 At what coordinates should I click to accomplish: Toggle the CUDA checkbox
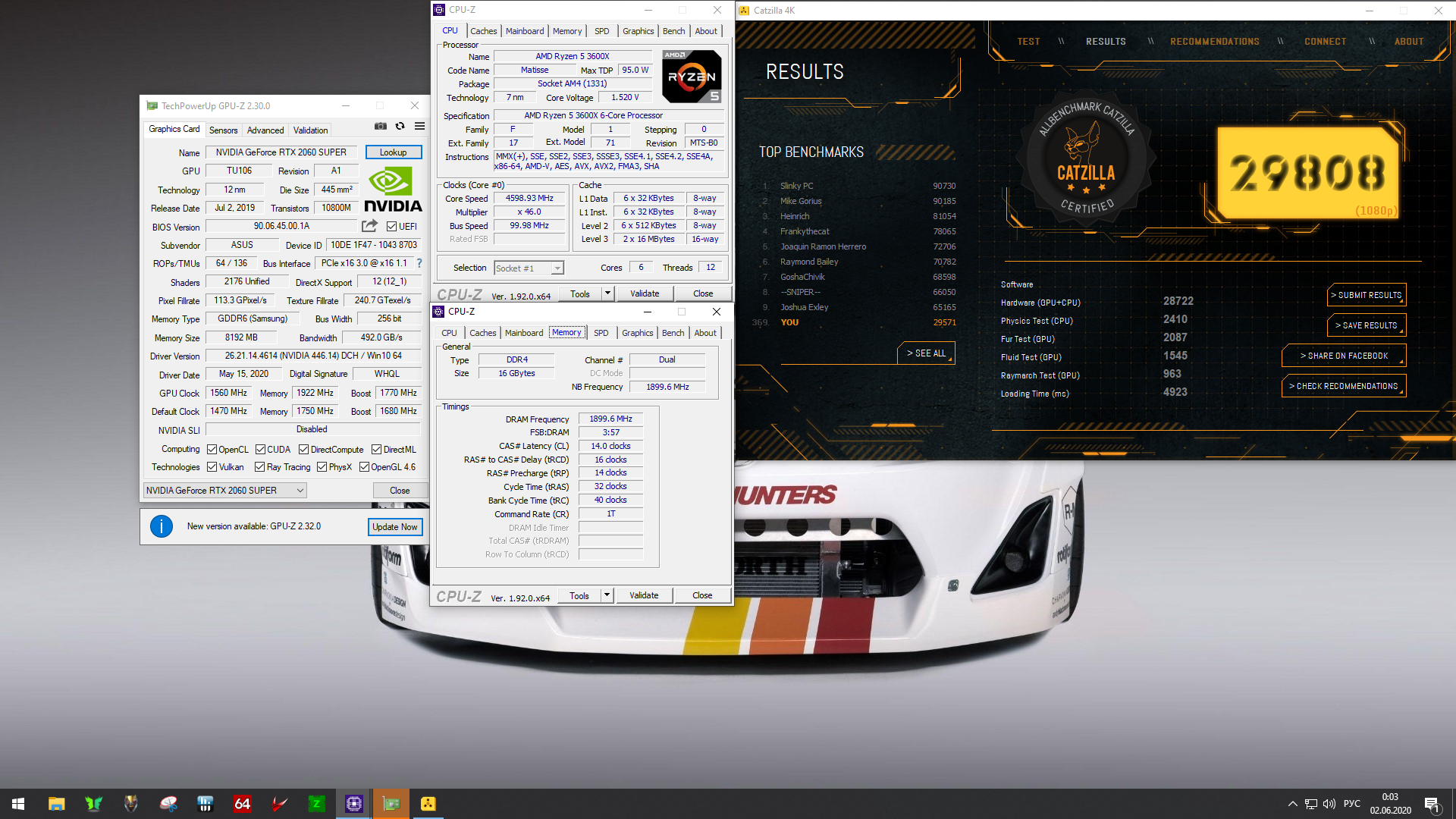(260, 450)
